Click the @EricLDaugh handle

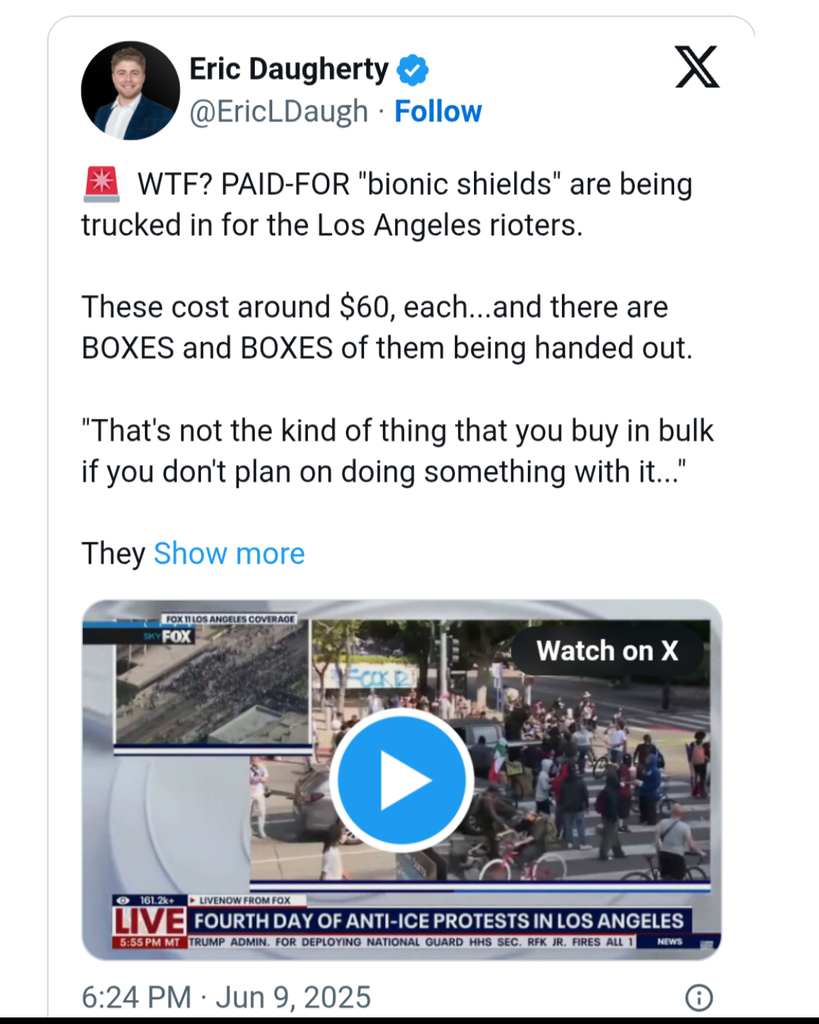pos(279,112)
